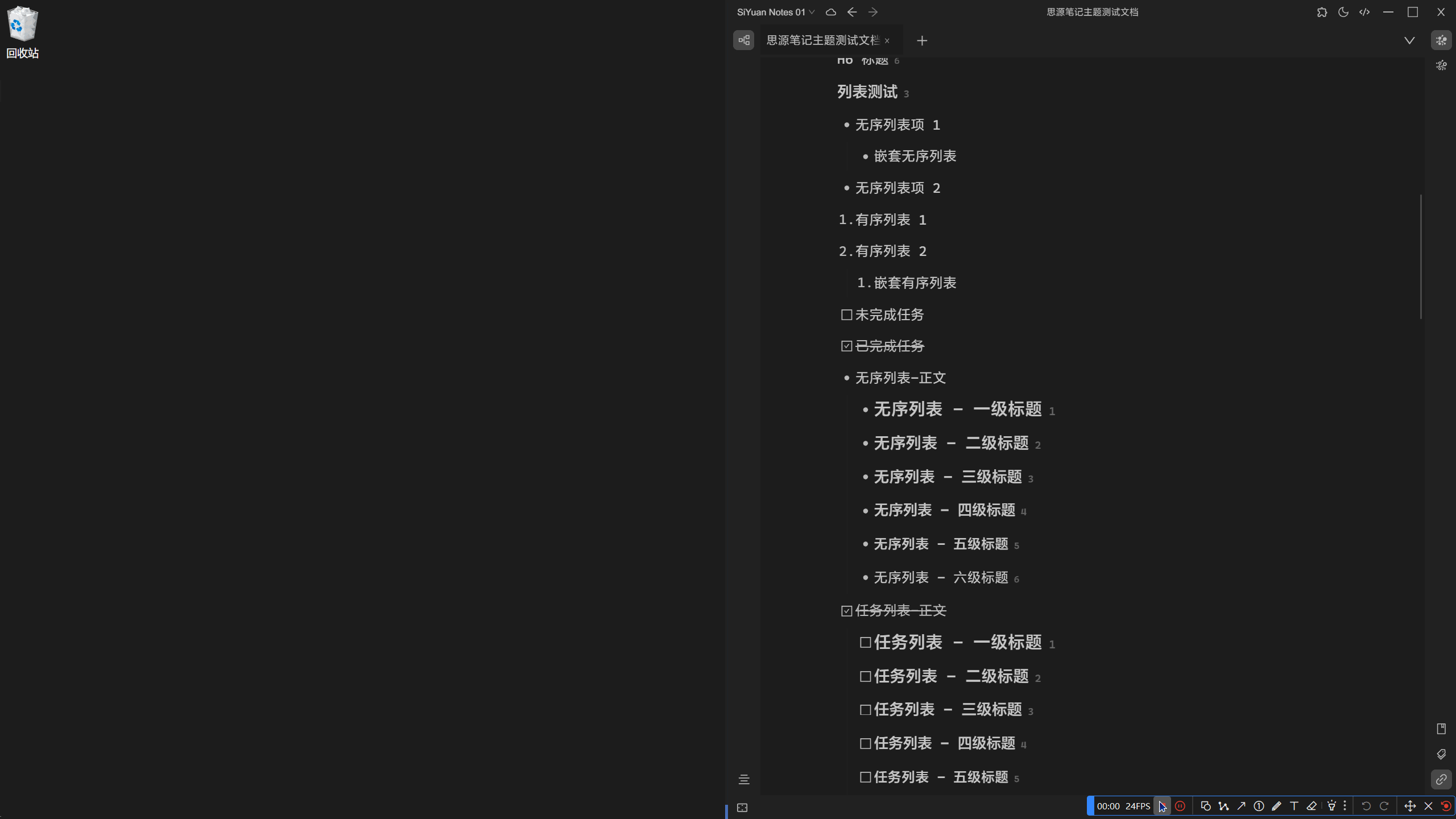Check the 未完成任务 task checkbox

(845, 315)
